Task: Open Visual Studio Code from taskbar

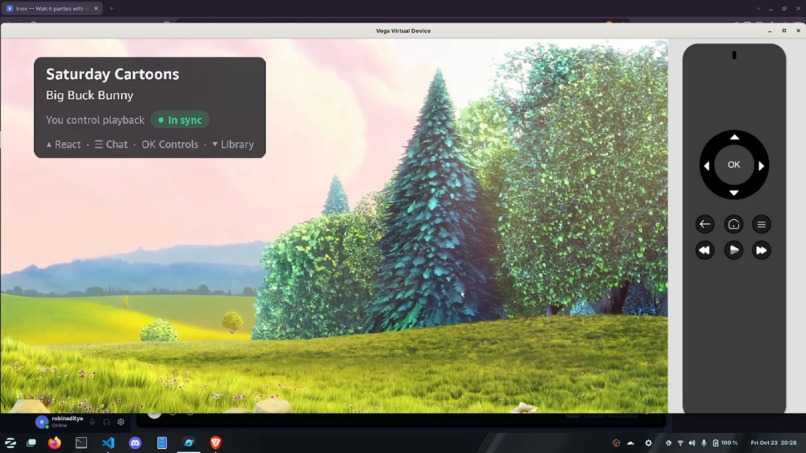Action: point(108,443)
